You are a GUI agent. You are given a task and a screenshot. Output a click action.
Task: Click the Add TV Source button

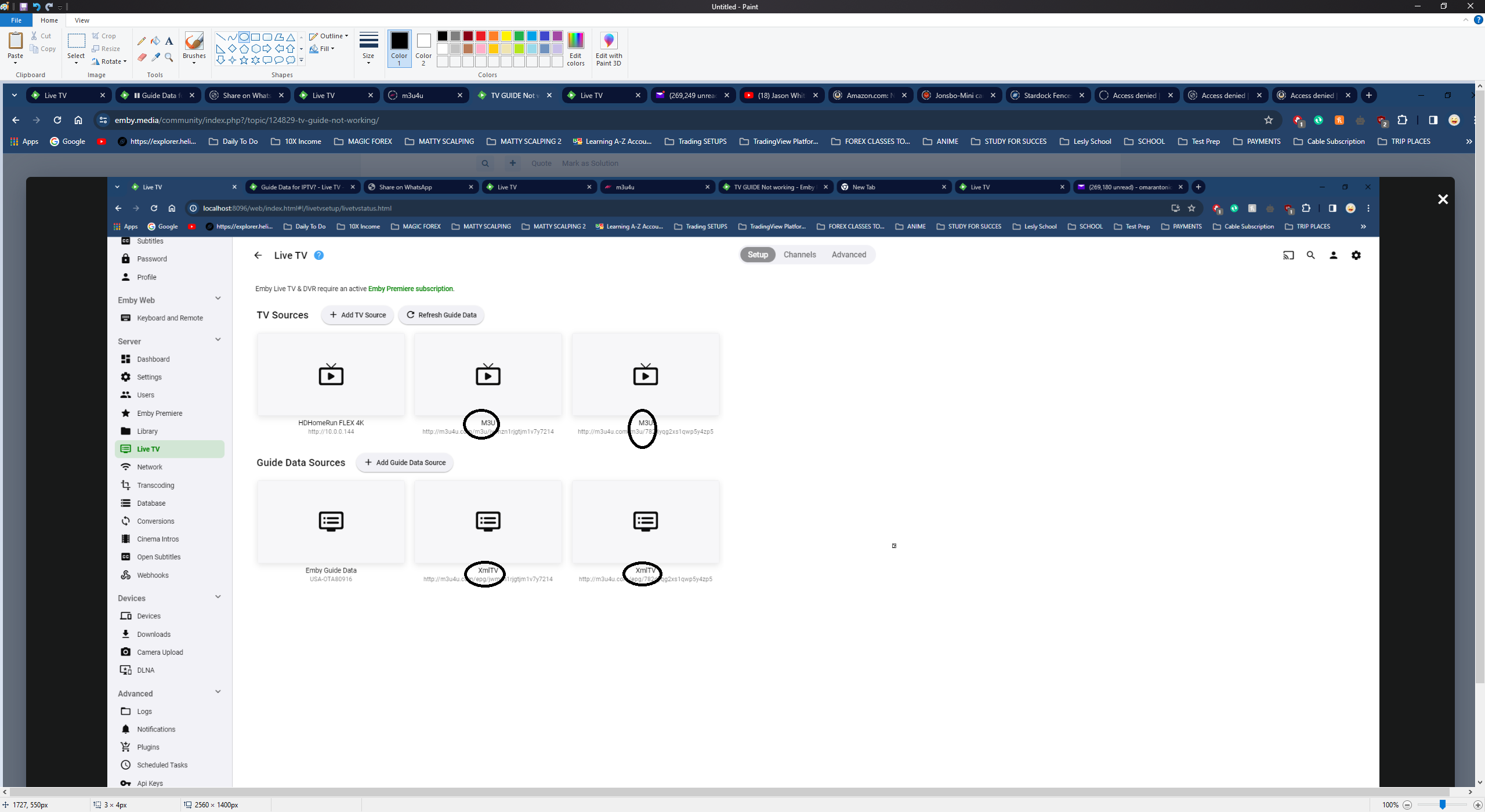(357, 314)
